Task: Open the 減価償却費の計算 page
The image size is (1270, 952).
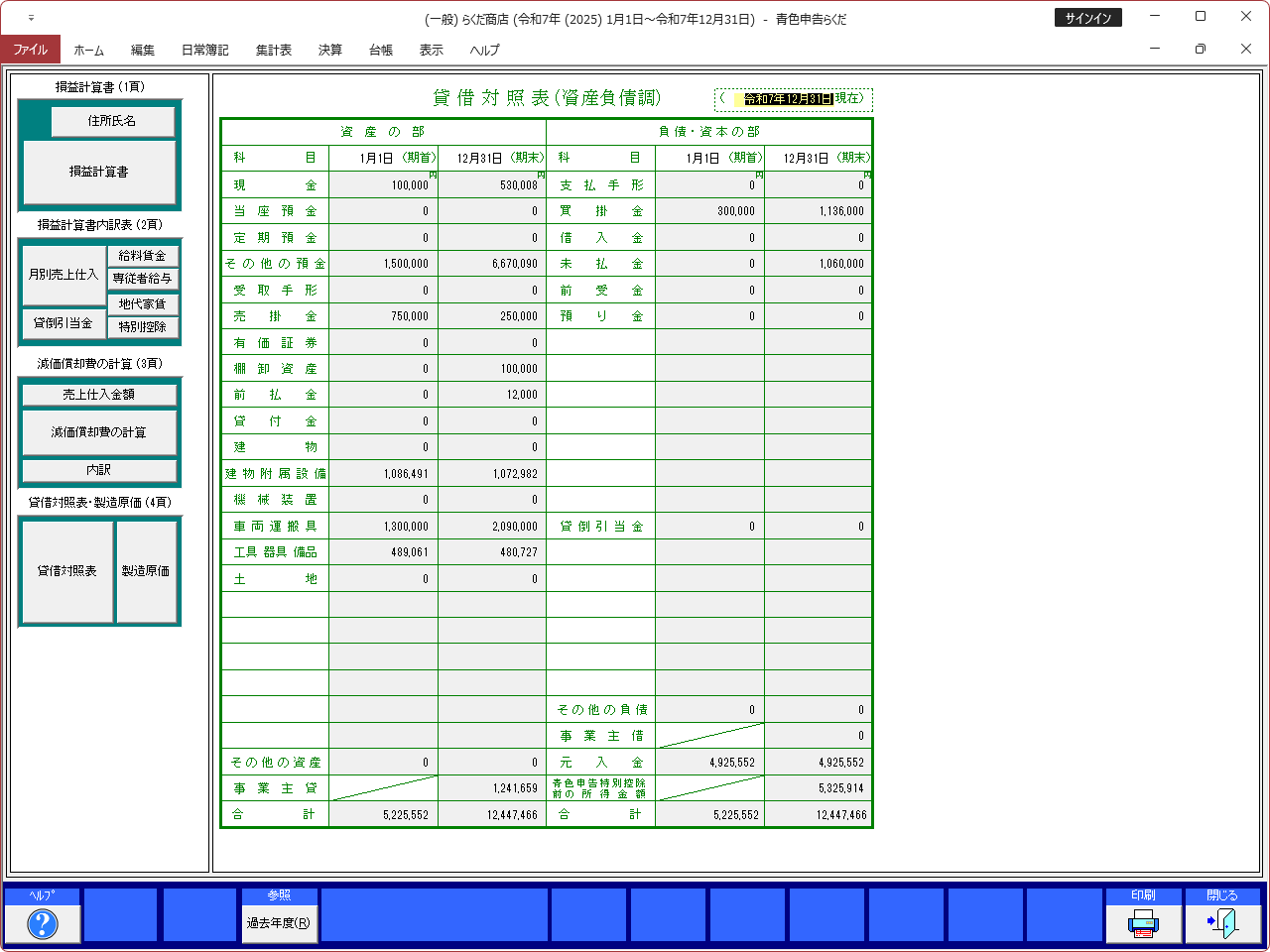Action: click(x=98, y=432)
